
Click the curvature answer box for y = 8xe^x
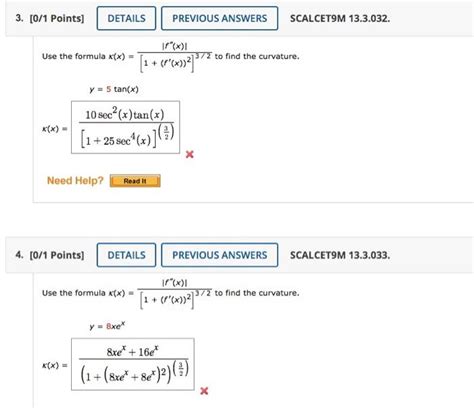(133, 364)
